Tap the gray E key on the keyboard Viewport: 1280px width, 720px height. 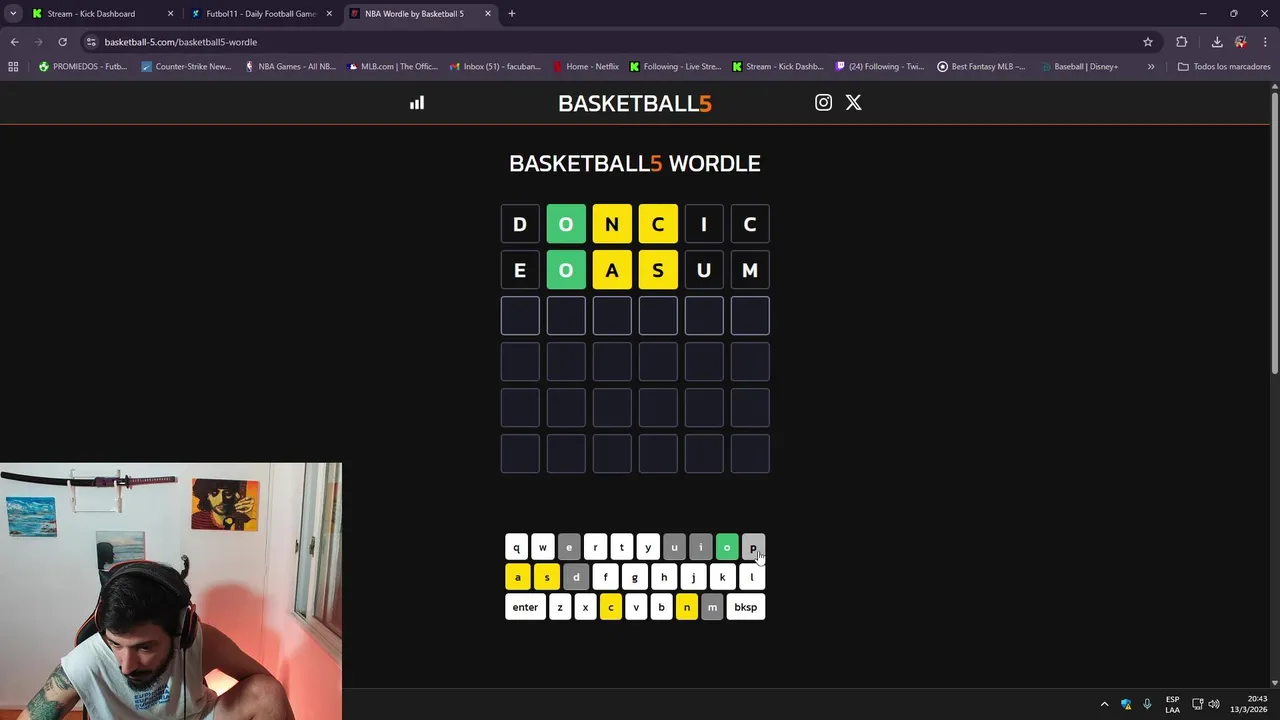569,547
